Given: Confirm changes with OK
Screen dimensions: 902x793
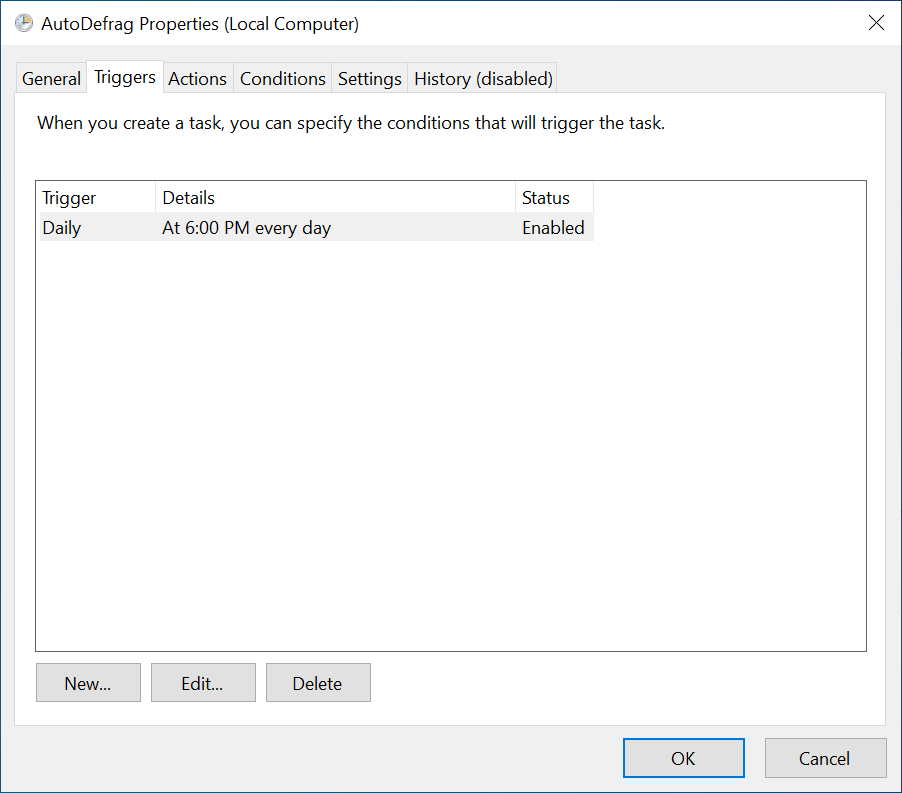Looking at the screenshot, I should click(x=683, y=759).
